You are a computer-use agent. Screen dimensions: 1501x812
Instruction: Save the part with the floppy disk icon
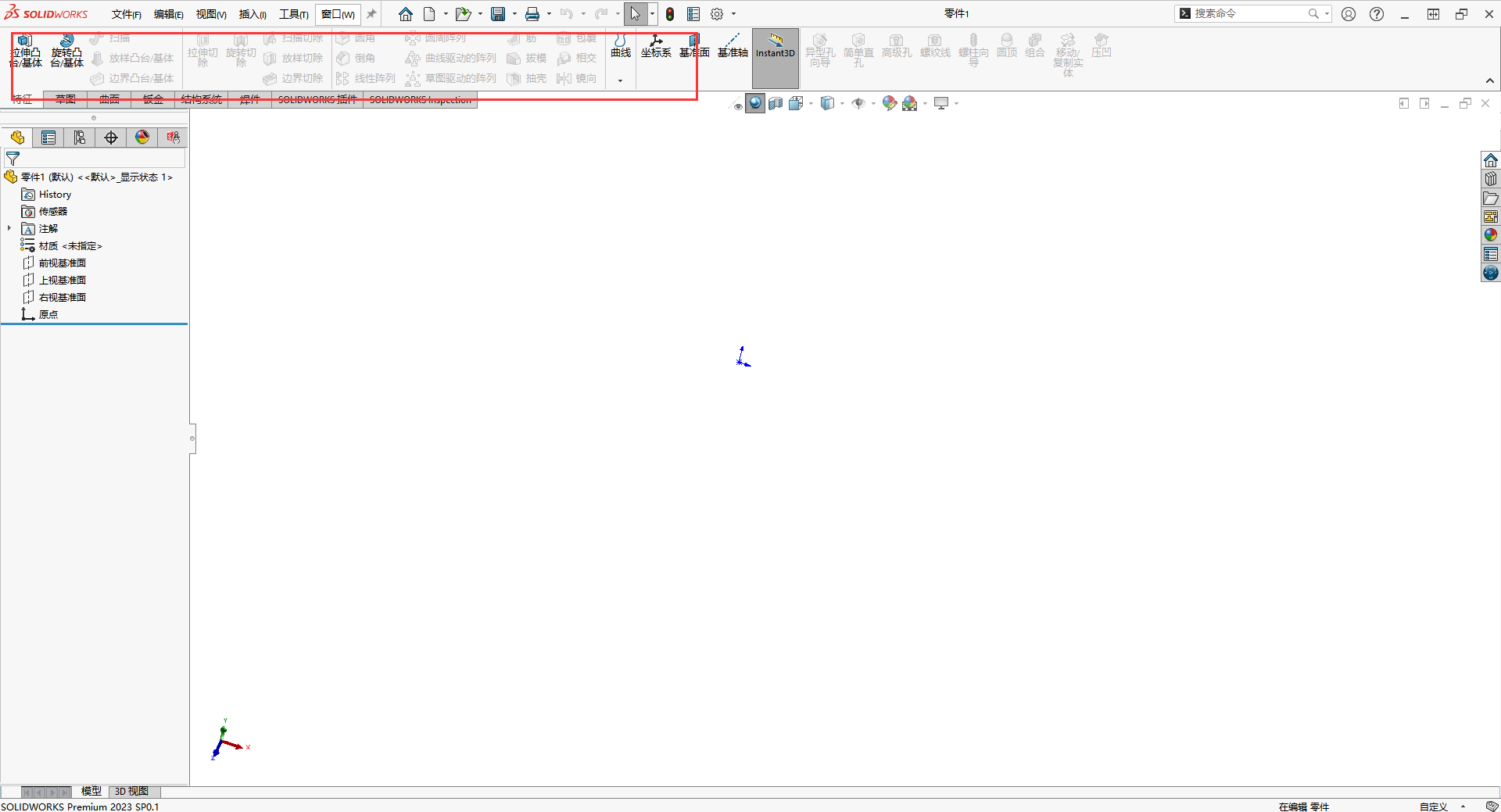pyautogui.click(x=498, y=14)
